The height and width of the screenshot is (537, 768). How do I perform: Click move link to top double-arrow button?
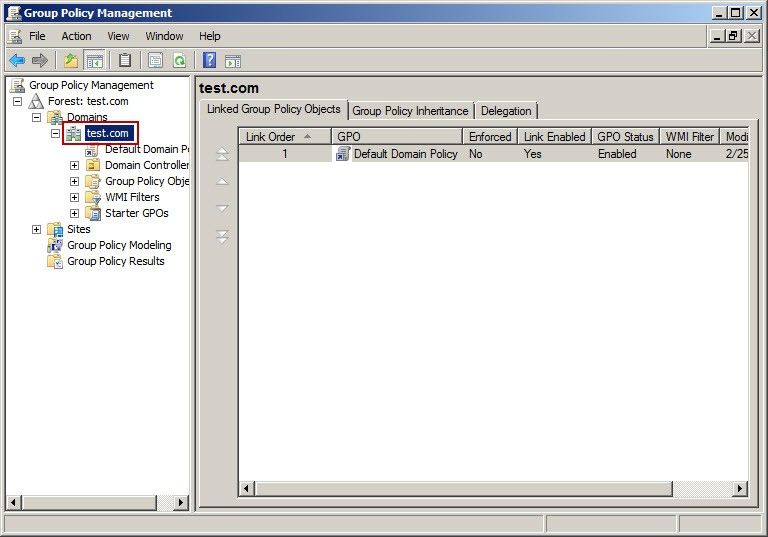click(x=222, y=154)
